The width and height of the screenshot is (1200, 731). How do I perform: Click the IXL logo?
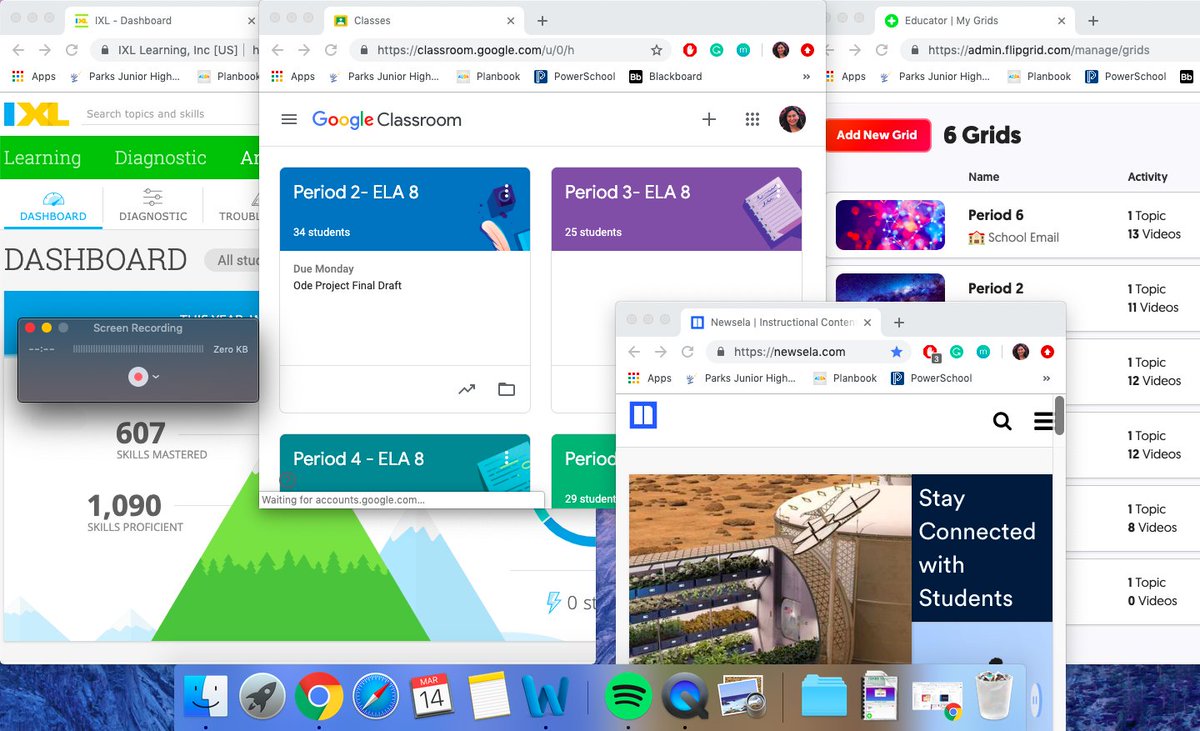[x=37, y=114]
